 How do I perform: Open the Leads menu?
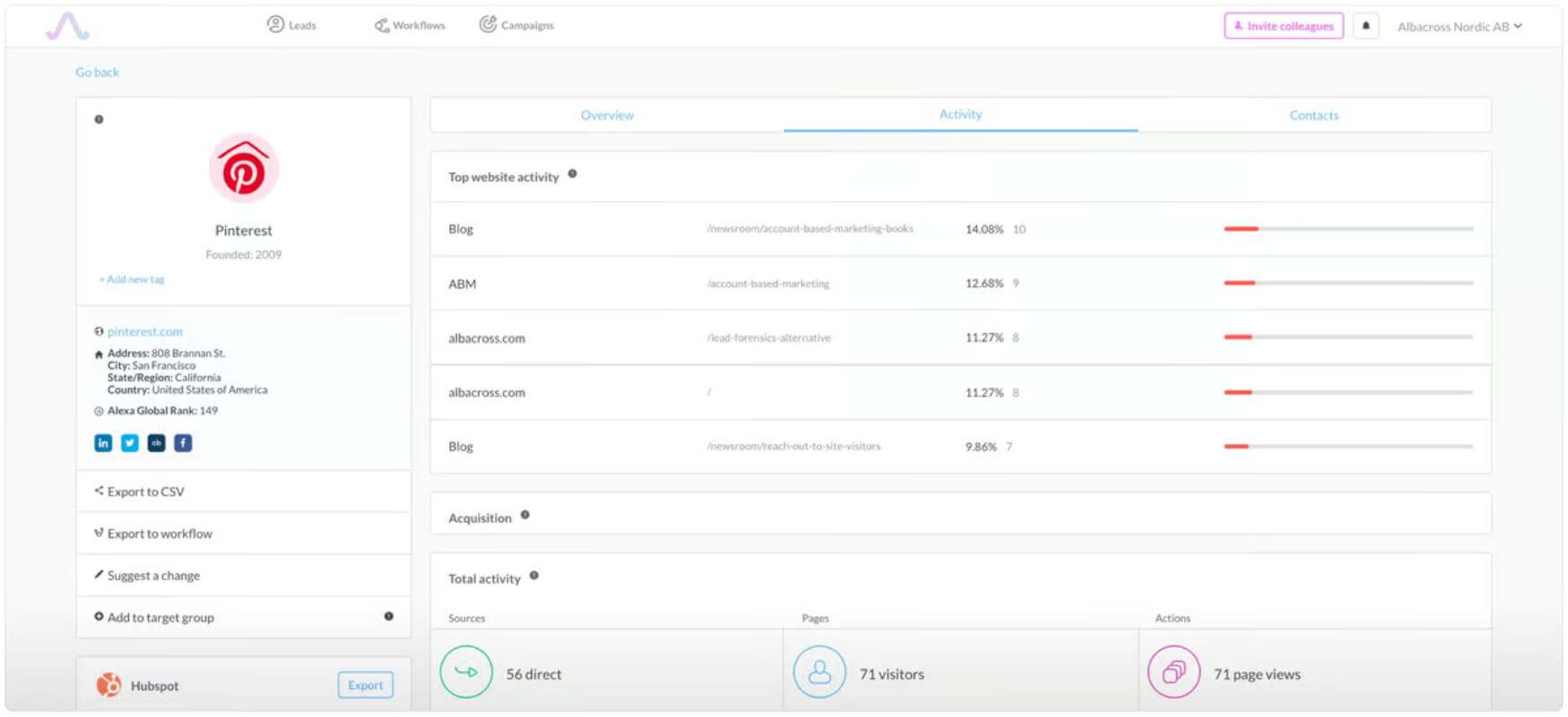point(292,25)
